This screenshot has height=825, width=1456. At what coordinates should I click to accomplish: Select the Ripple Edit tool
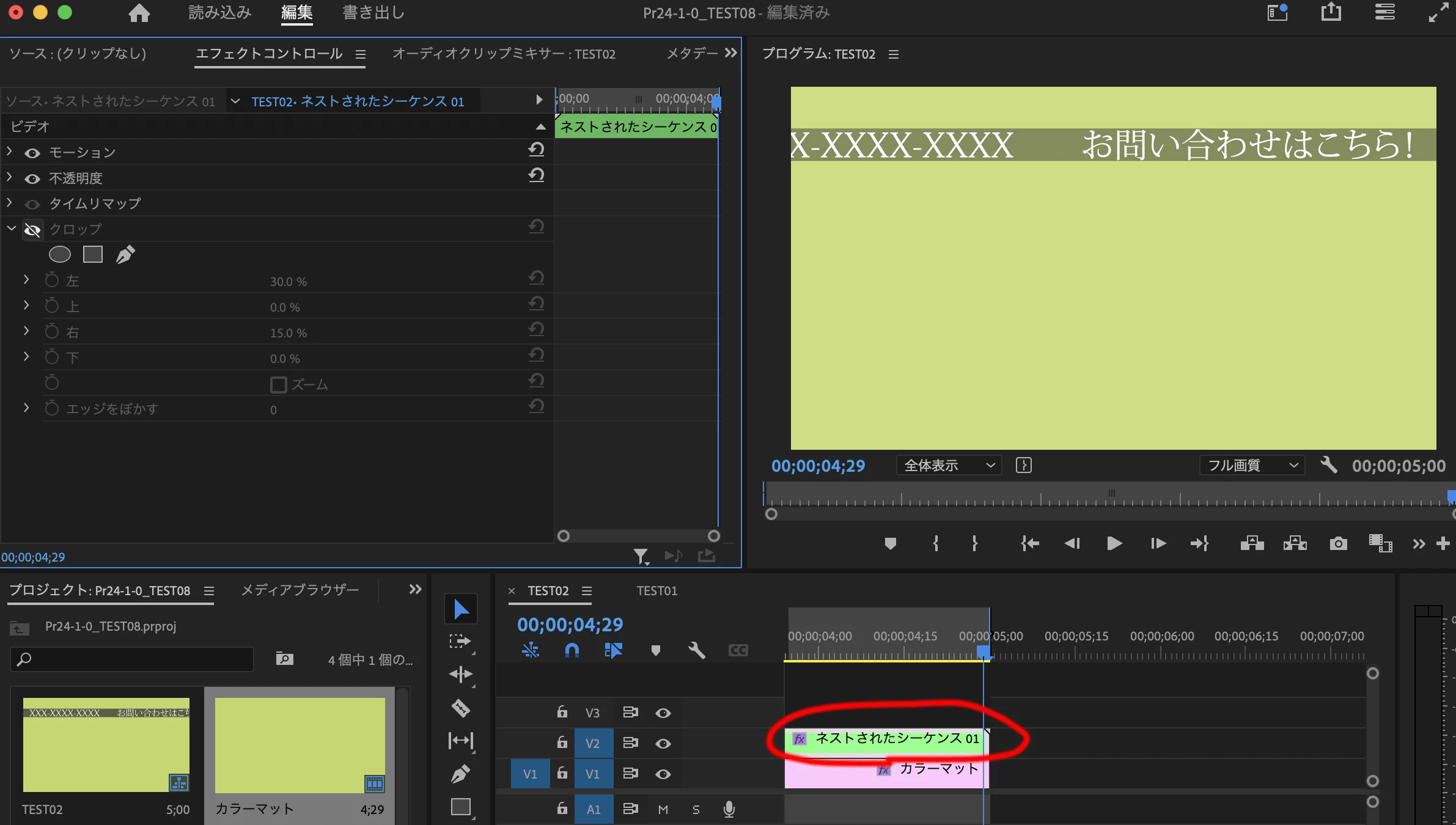[x=460, y=674]
